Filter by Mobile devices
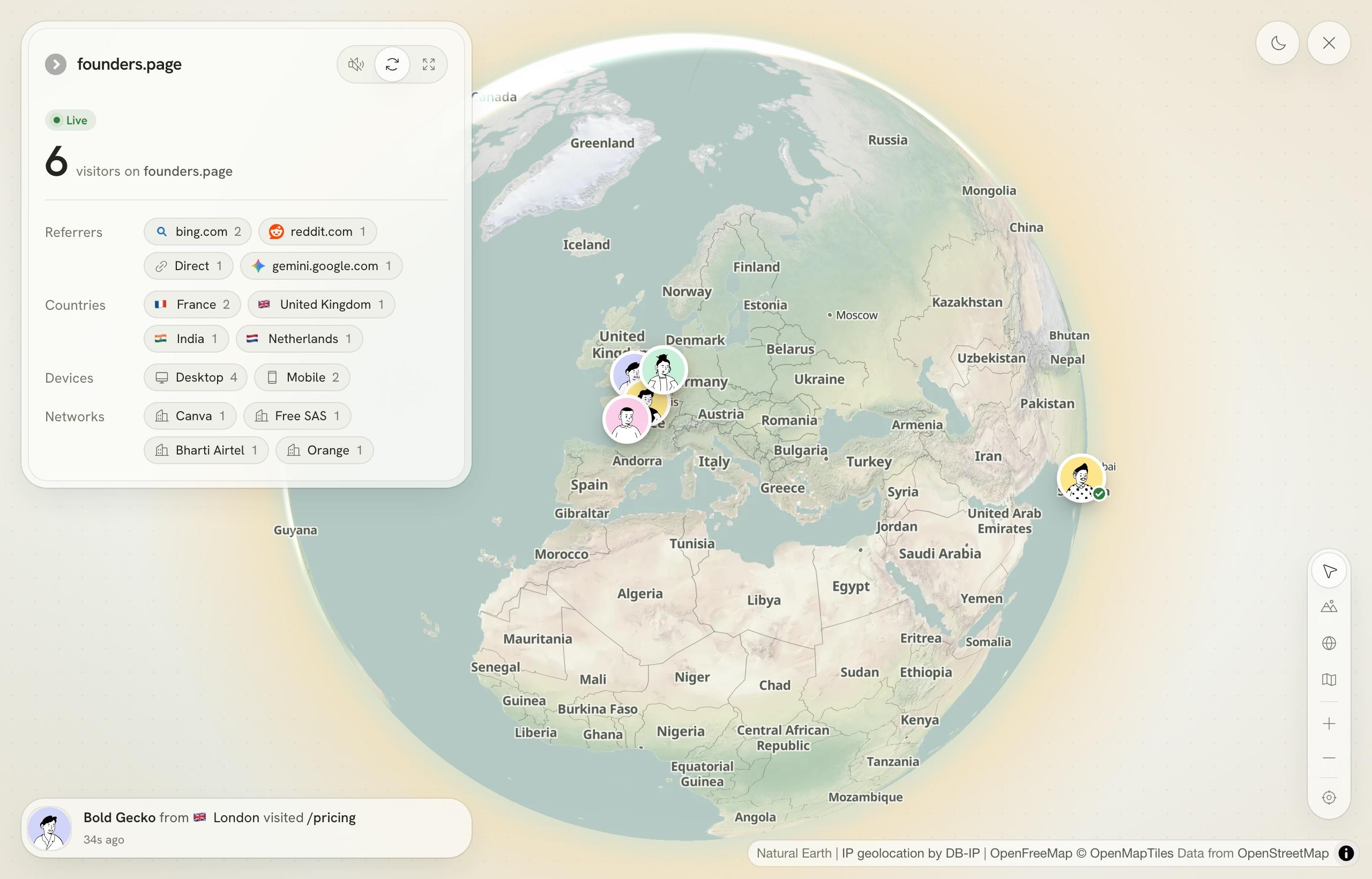The width and height of the screenshot is (1372, 879). [x=302, y=377]
